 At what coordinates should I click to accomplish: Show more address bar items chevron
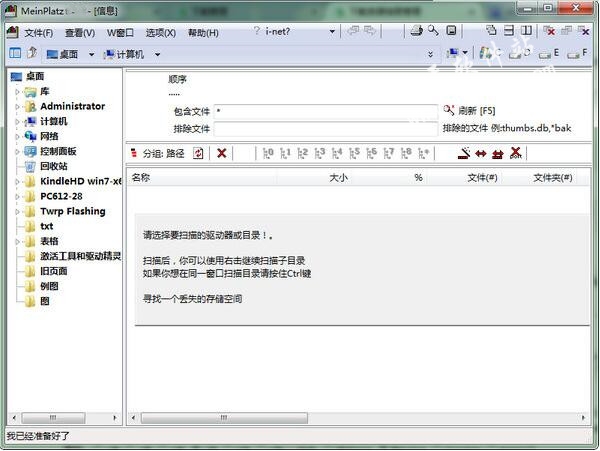430,54
